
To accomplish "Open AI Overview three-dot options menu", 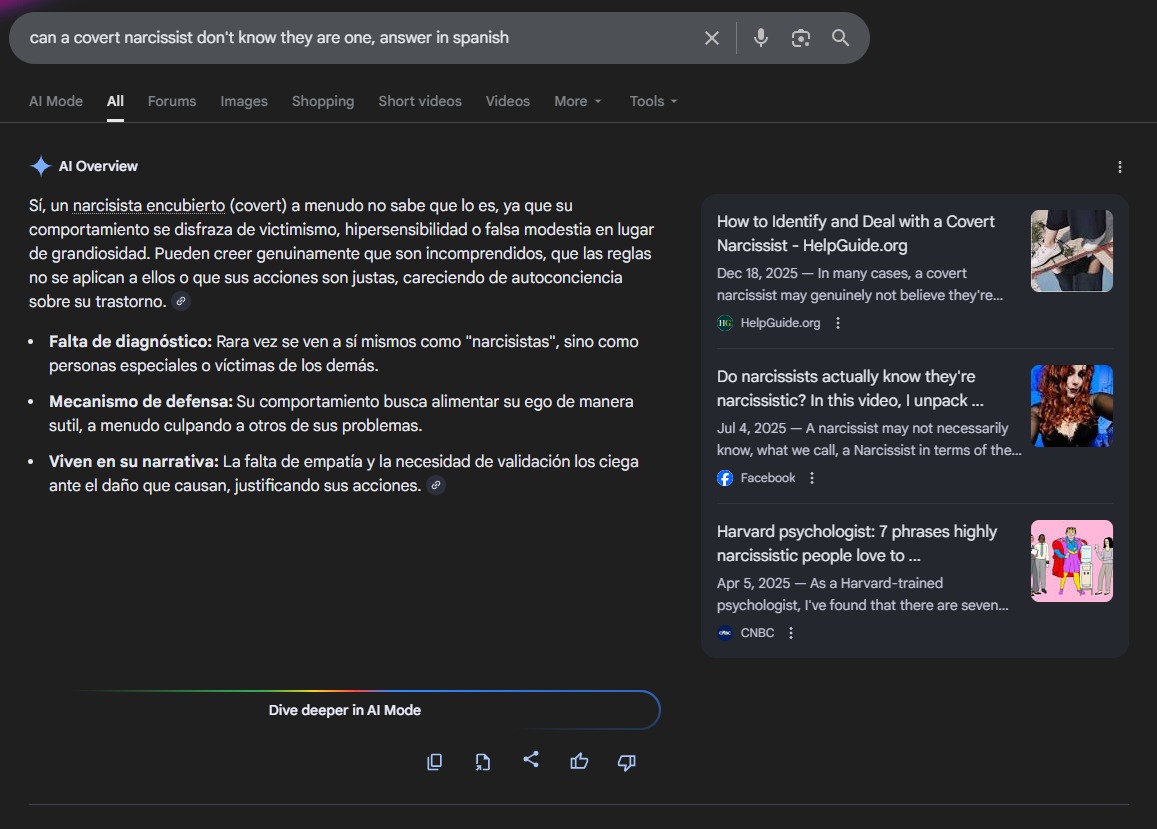I will pyautogui.click(x=1120, y=167).
